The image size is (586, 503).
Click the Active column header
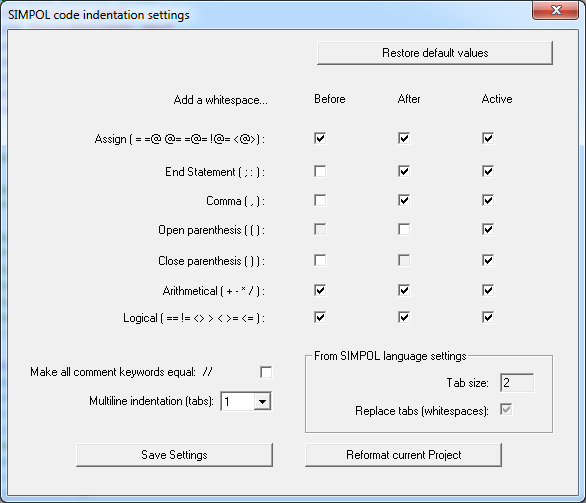(x=497, y=99)
